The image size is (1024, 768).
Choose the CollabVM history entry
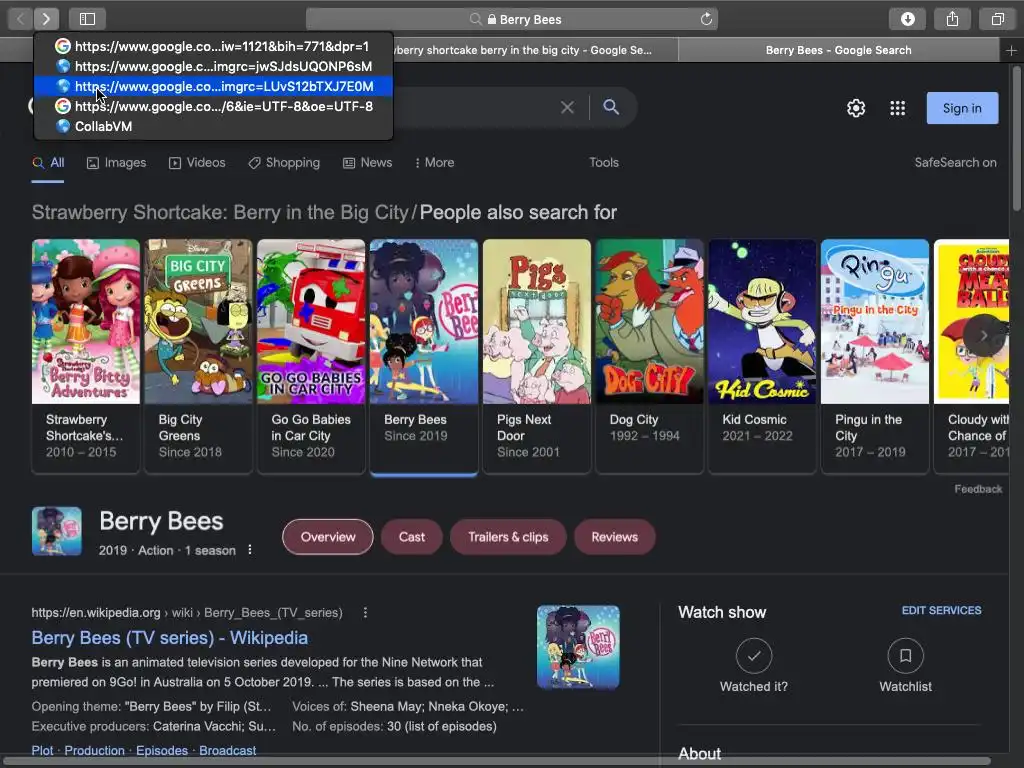[213, 126]
